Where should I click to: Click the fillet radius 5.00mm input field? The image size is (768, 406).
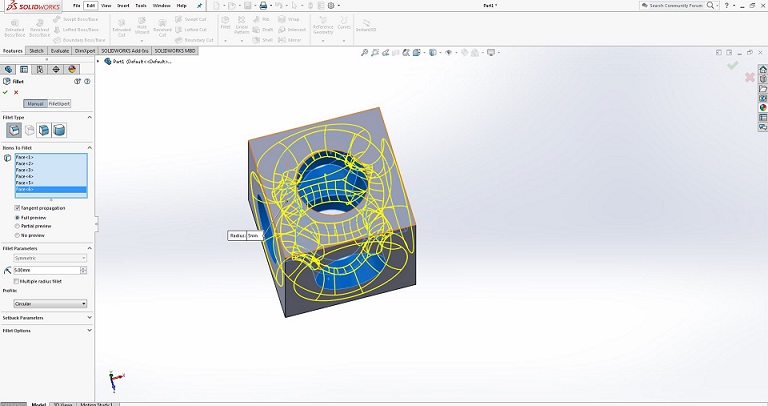pyautogui.click(x=47, y=270)
